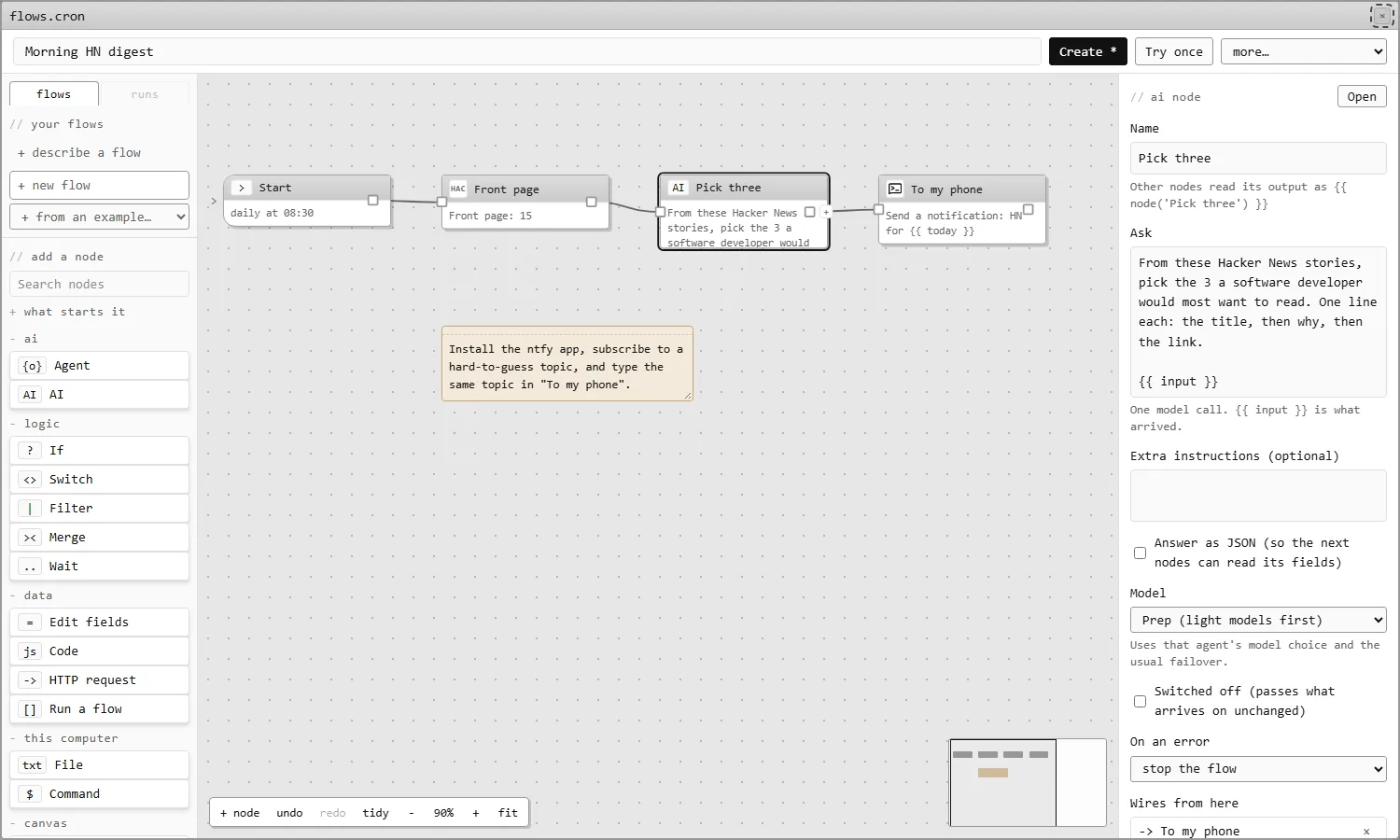Click the Try once button

pyautogui.click(x=1174, y=51)
